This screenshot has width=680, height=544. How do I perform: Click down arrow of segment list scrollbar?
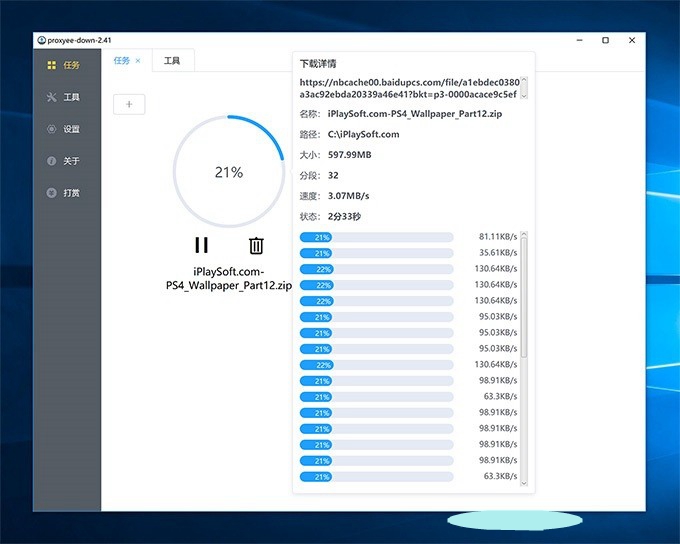pyautogui.click(x=524, y=483)
